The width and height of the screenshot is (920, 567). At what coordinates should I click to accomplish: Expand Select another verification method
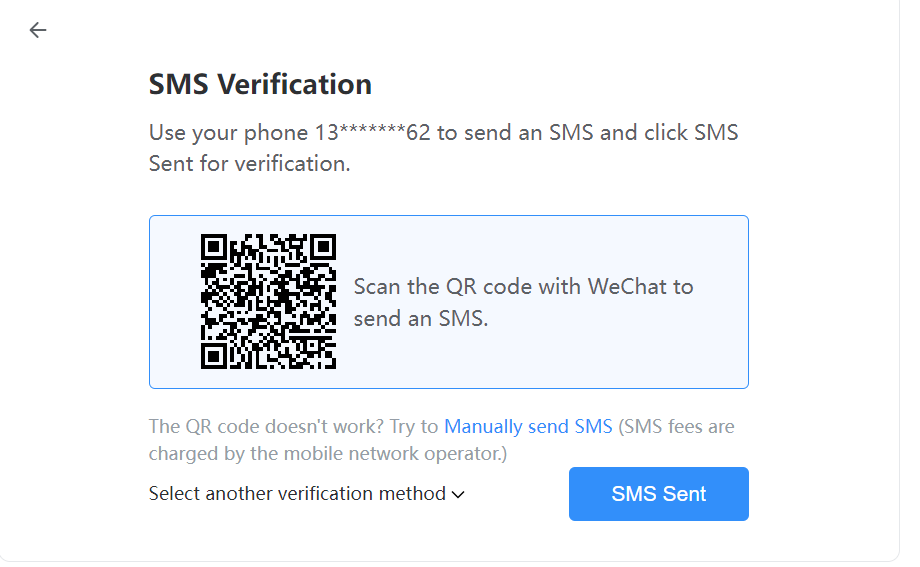pos(297,494)
